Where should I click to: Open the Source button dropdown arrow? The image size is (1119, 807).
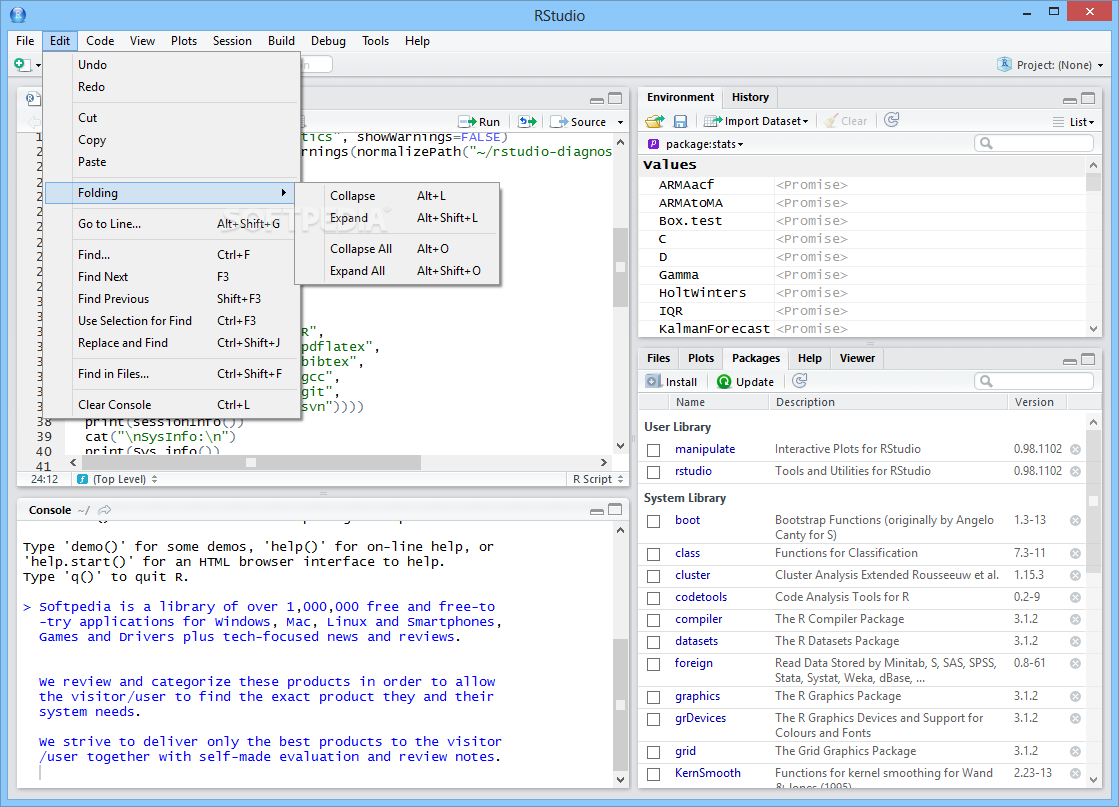point(620,123)
